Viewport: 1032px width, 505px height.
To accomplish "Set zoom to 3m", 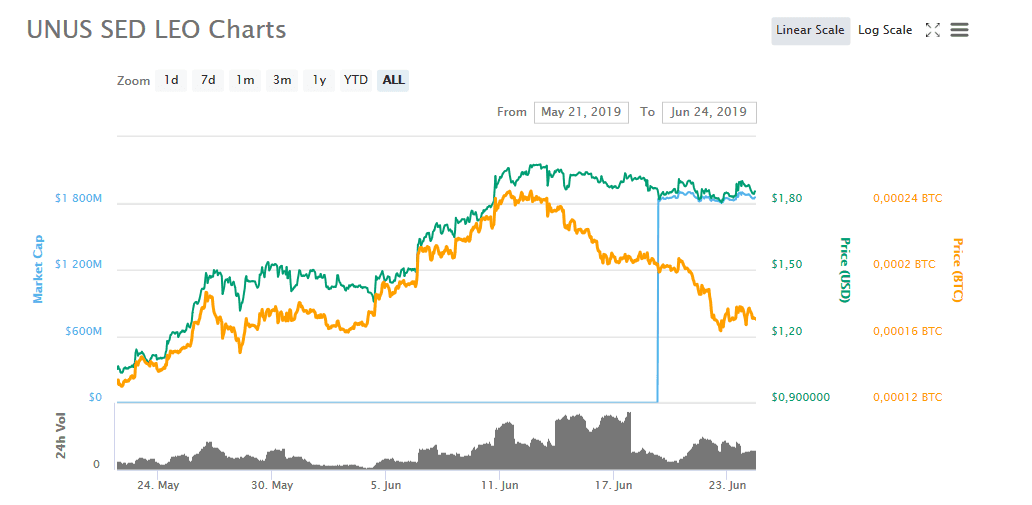I will coord(283,80).
